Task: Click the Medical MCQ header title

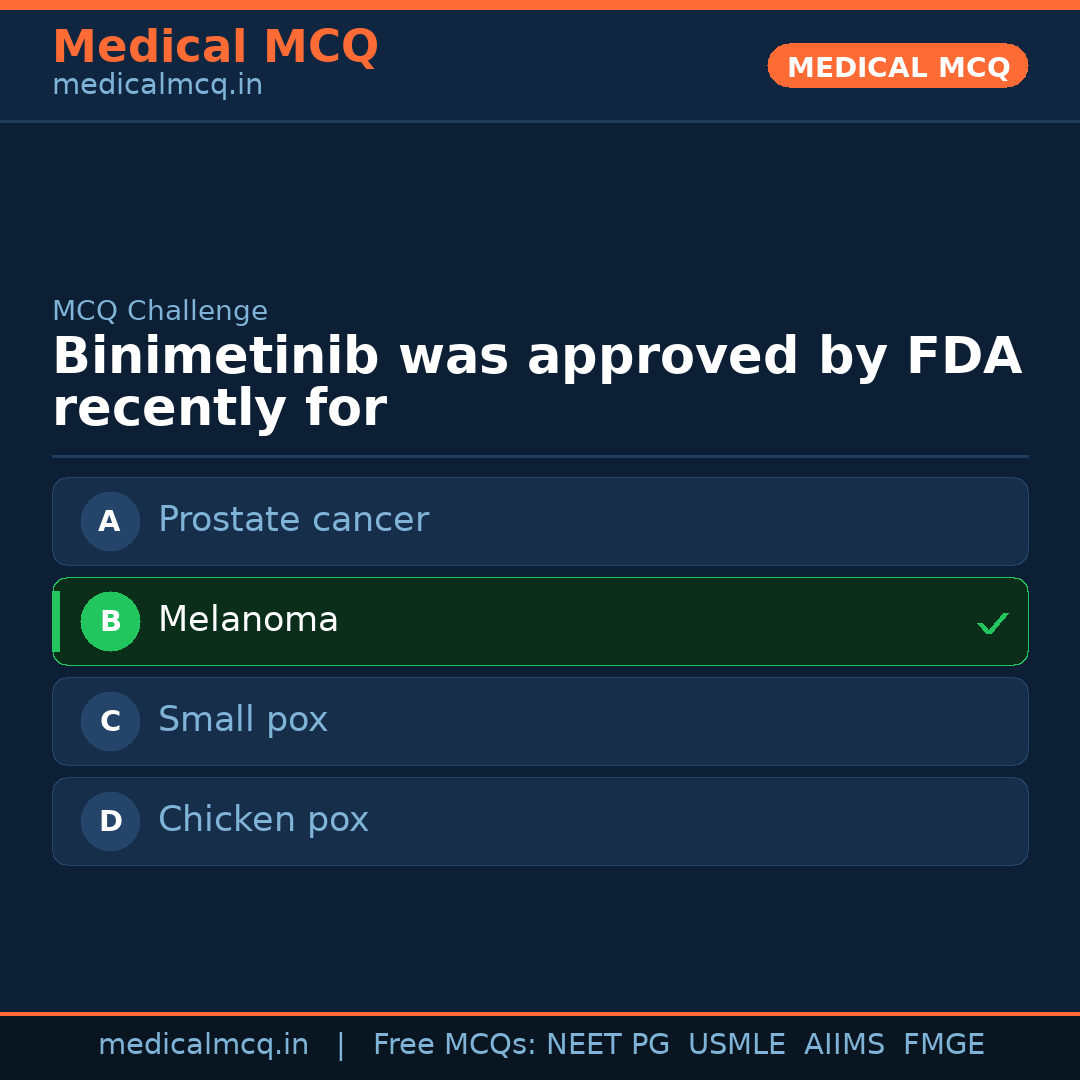Action: click(215, 47)
